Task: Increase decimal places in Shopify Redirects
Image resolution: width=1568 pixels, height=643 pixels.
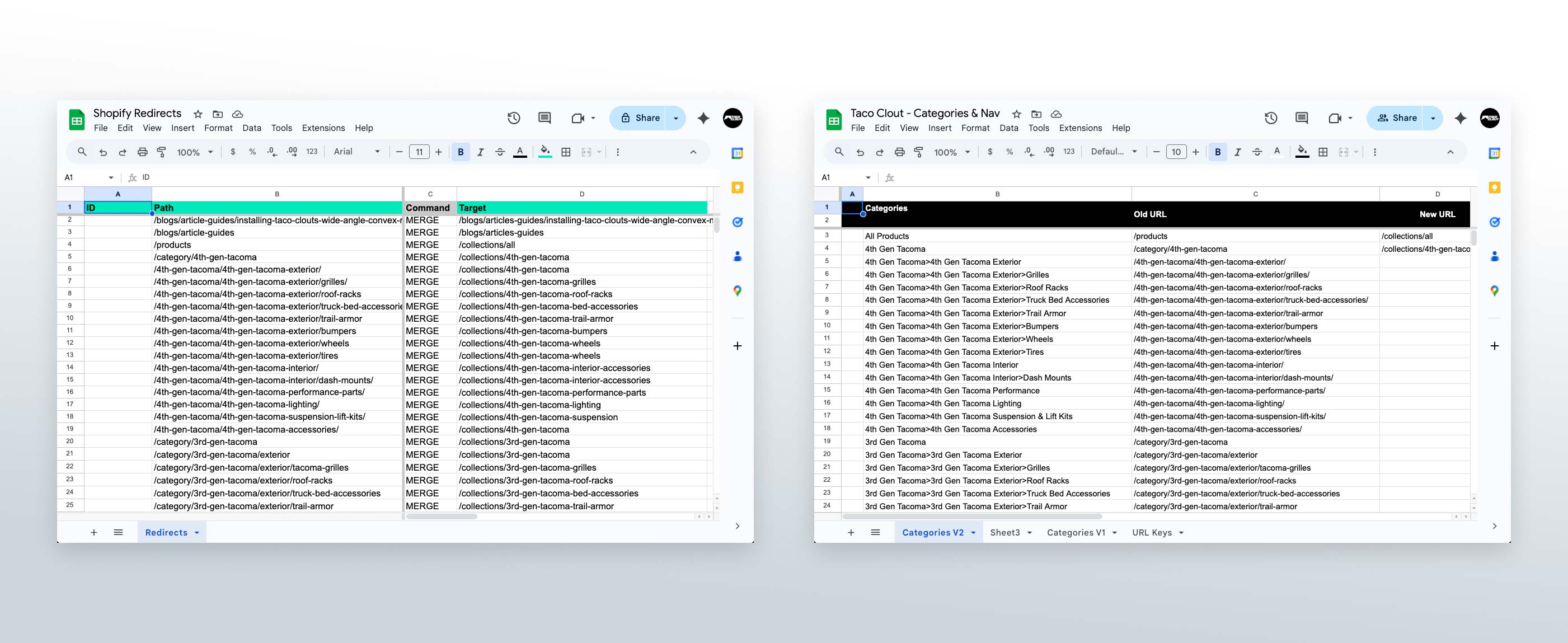Action: coord(292,152)
